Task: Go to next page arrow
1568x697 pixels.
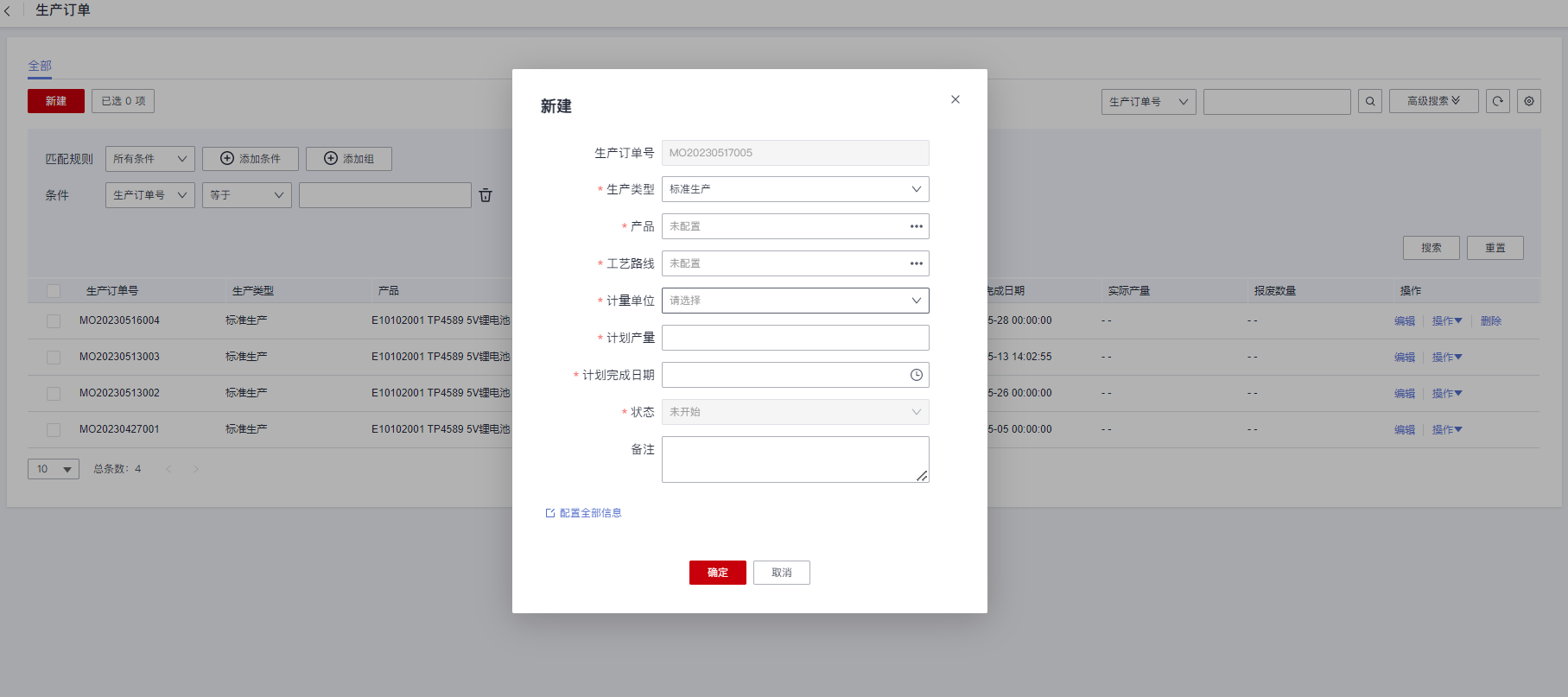Action: (196, 469)
